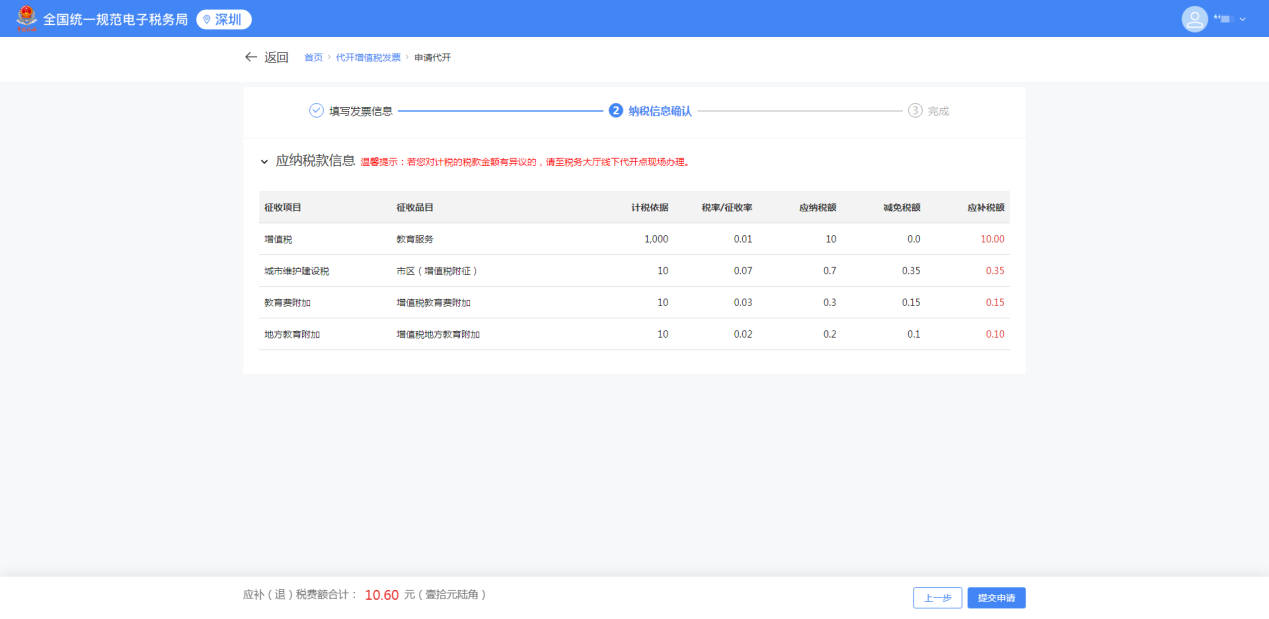Click the 0.01 tax rate value
The width and height of the screenshot is (1269, 619).
pyautogui.click(x=743, y=239)
